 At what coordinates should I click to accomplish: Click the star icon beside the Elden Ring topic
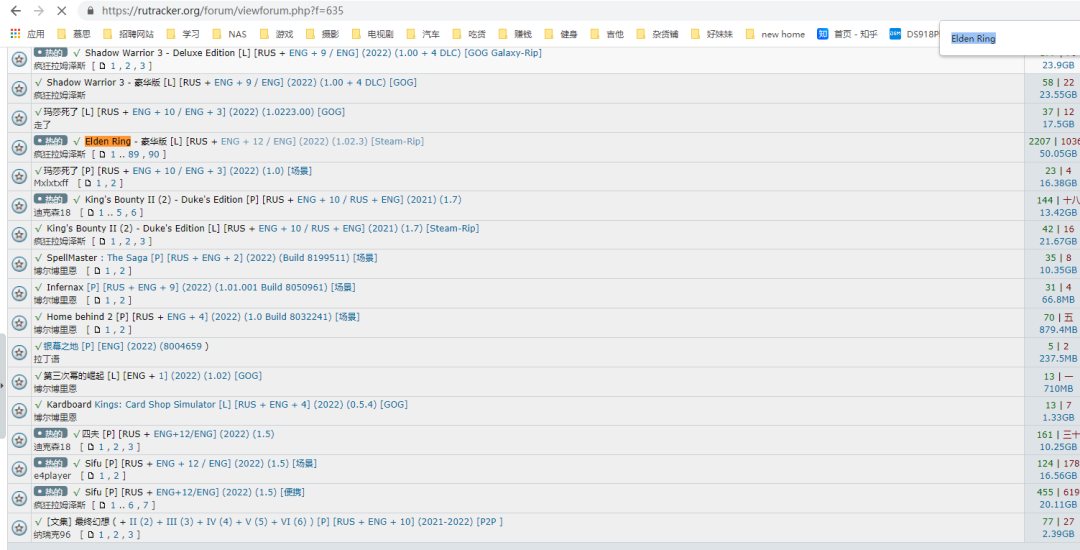click(x=19, y=148)
